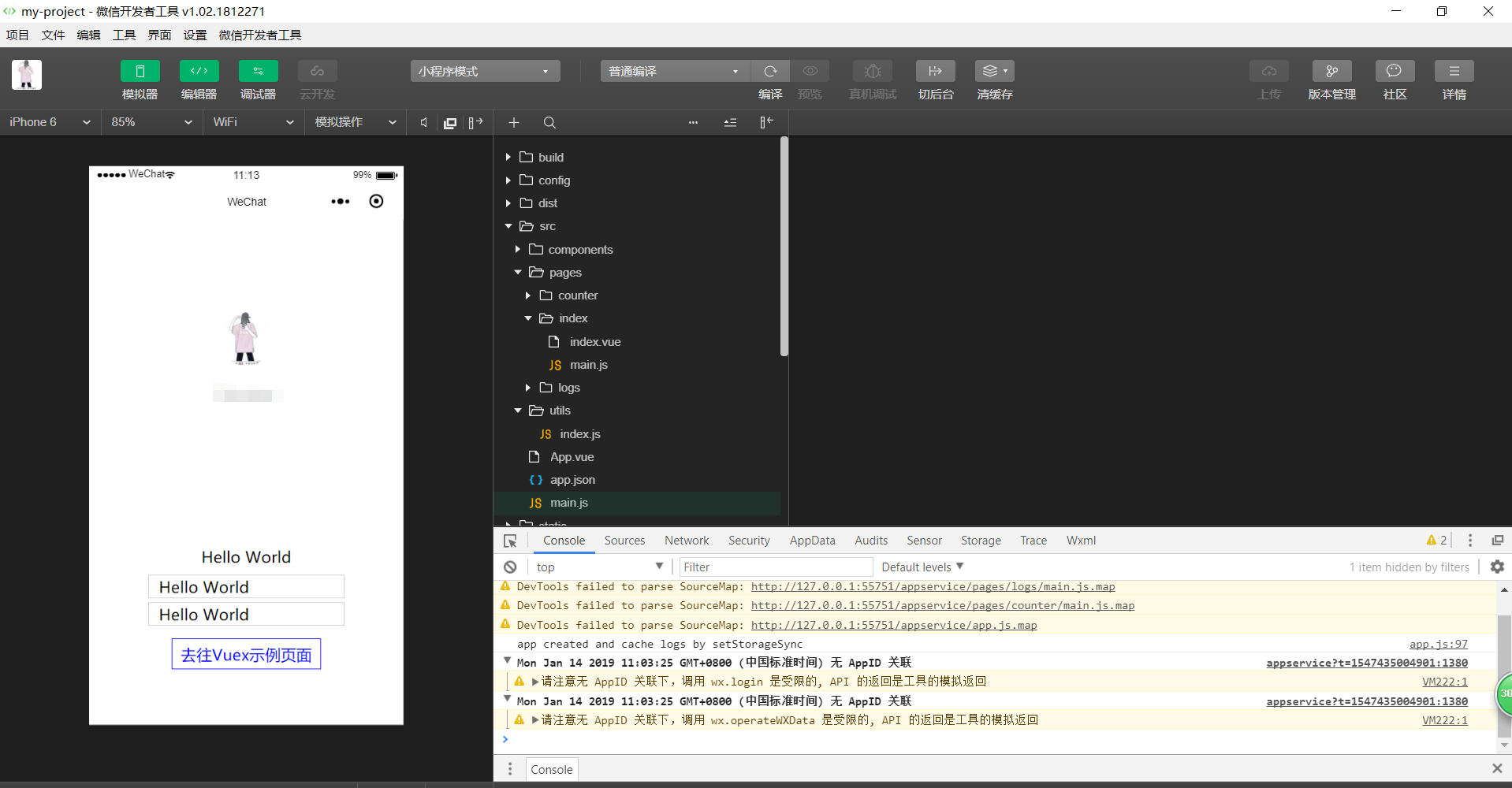Open the 项目 menu
1512x788 pixels.
pyautogui.click(x=17, y=35)
